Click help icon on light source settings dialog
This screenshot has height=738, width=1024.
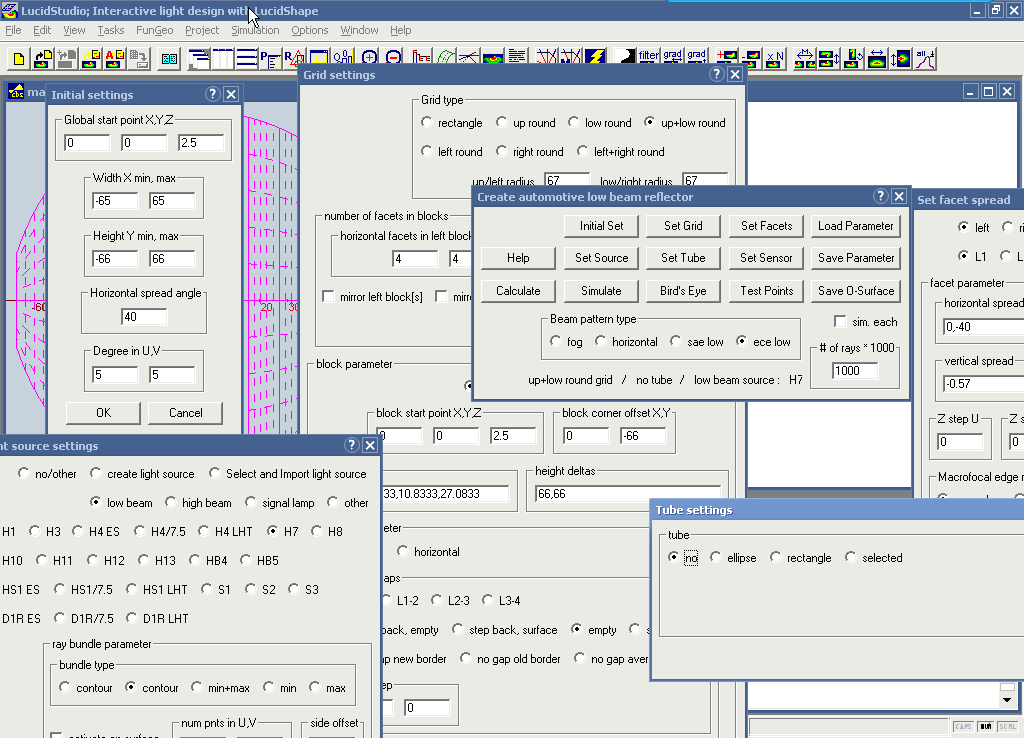coord(351,445)
